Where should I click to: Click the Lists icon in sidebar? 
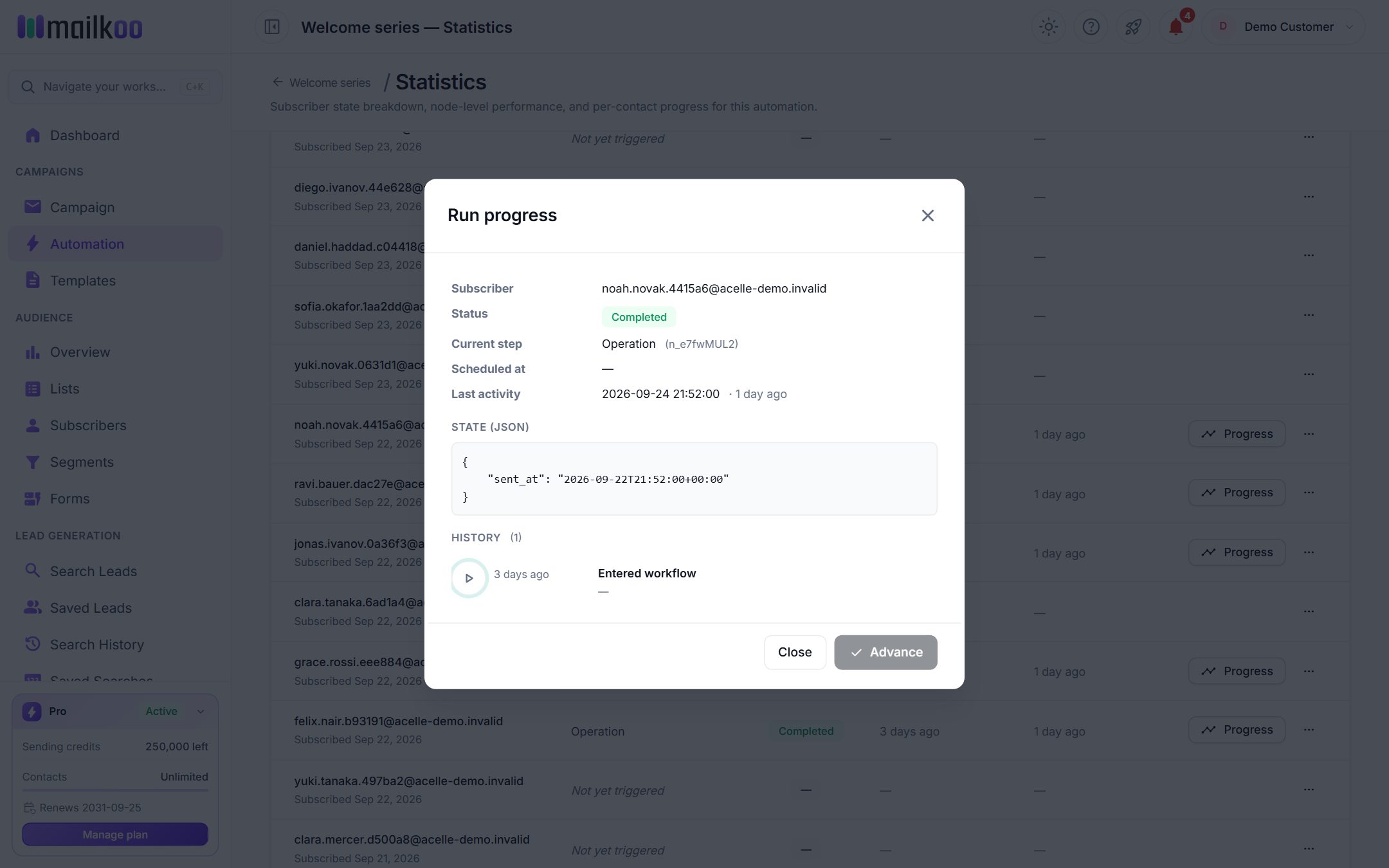click(x=32, y=388)
